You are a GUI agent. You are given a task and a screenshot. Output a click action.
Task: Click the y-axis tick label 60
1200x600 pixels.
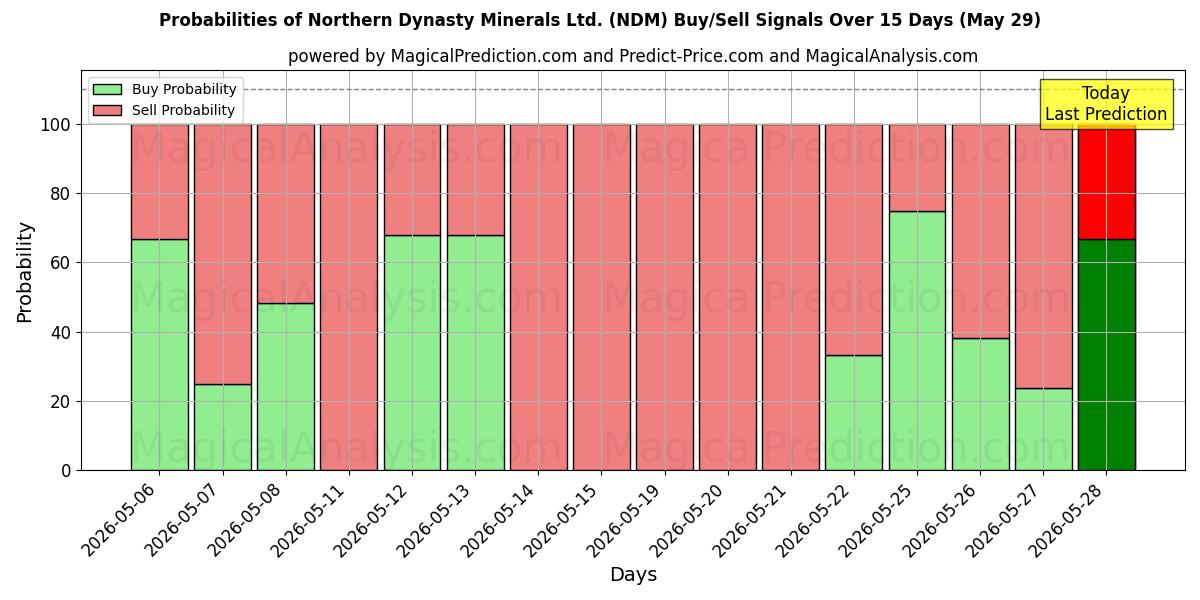(x=62, y=263)
